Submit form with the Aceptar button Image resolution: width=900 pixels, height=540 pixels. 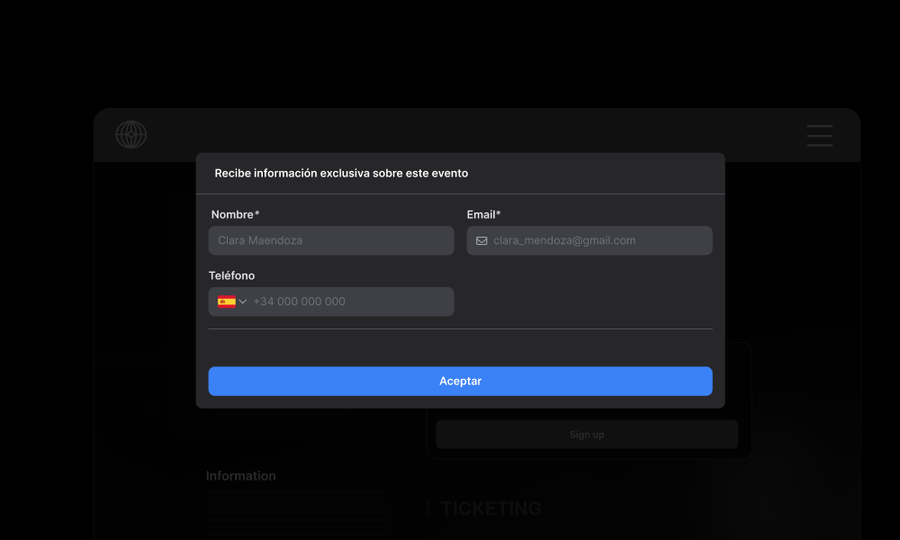[460, 381]
